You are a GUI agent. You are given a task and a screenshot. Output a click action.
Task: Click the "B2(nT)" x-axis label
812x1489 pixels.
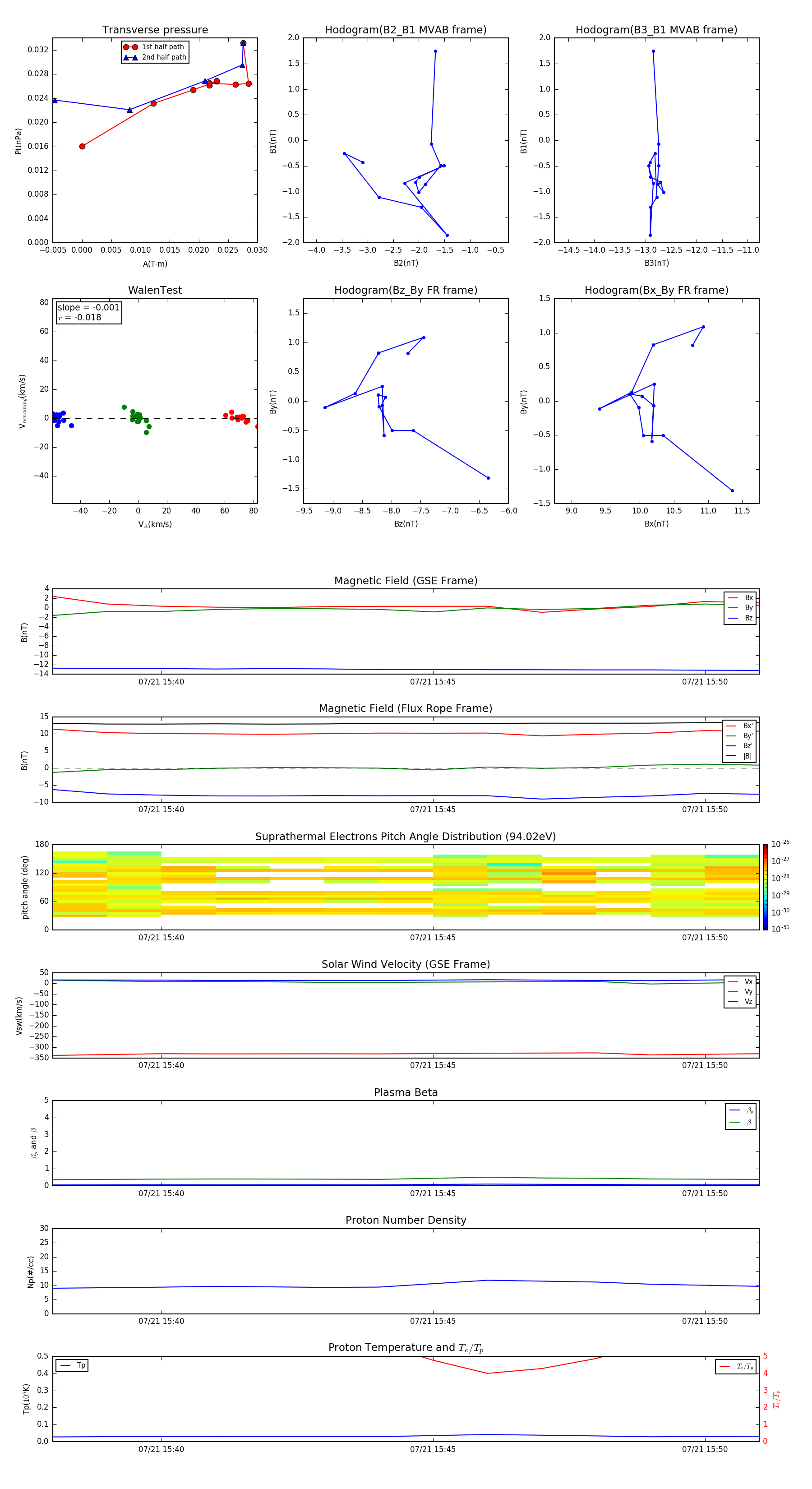click(x=406, y=263)
